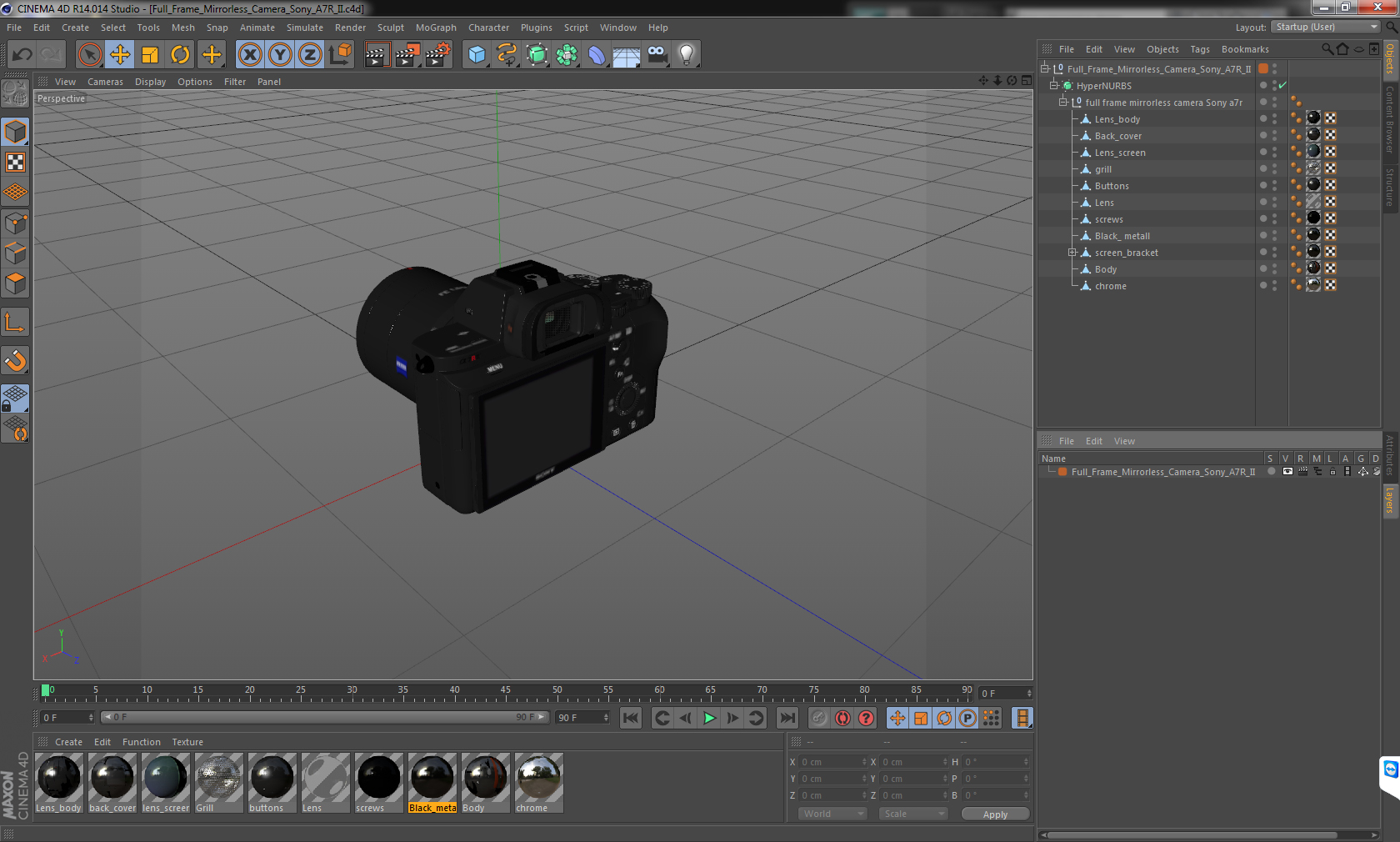Image resolution: width=1400 pixels, height=842 pixels.
Task: Toggle visibility dot for Back_cover
Action: tap(1263, 133)
